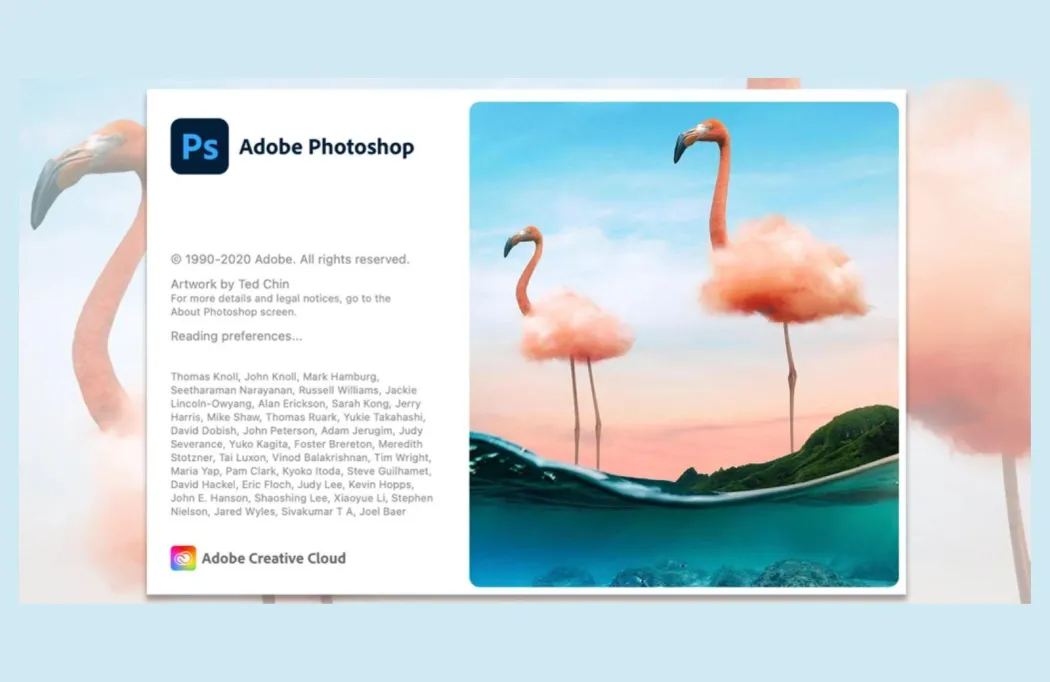Click the "Adobe Photoshop" title text
Image resolution: width=1050 pixels, height=682 pixels.
[326, 147]
